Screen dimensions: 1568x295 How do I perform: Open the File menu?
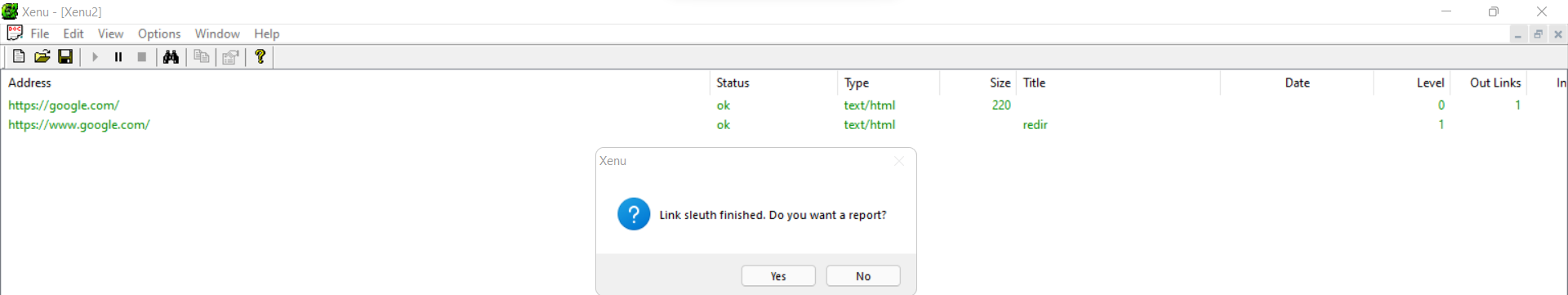click(x=40, y=34)
